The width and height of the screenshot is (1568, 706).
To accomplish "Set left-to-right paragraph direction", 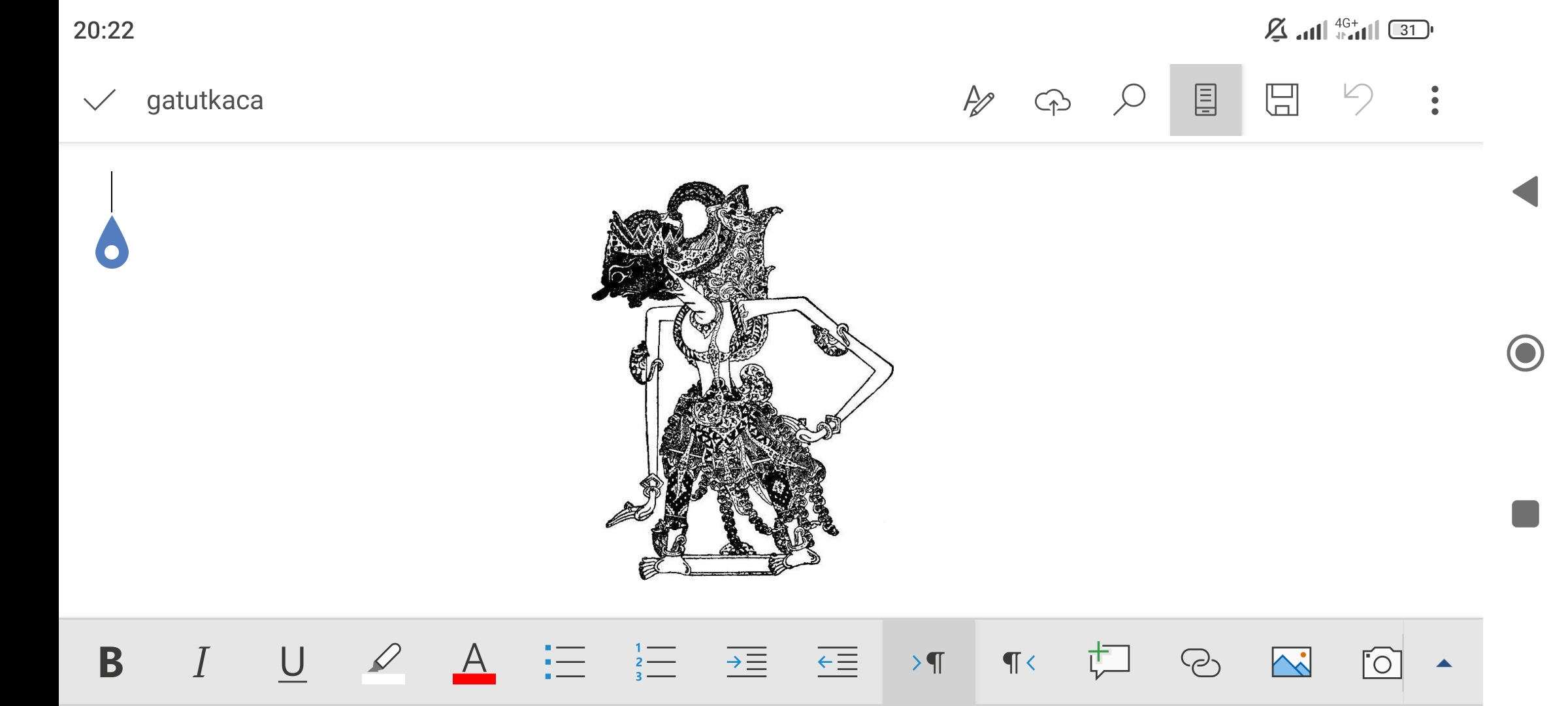I will pyautogui.click(x=928, y=662).
